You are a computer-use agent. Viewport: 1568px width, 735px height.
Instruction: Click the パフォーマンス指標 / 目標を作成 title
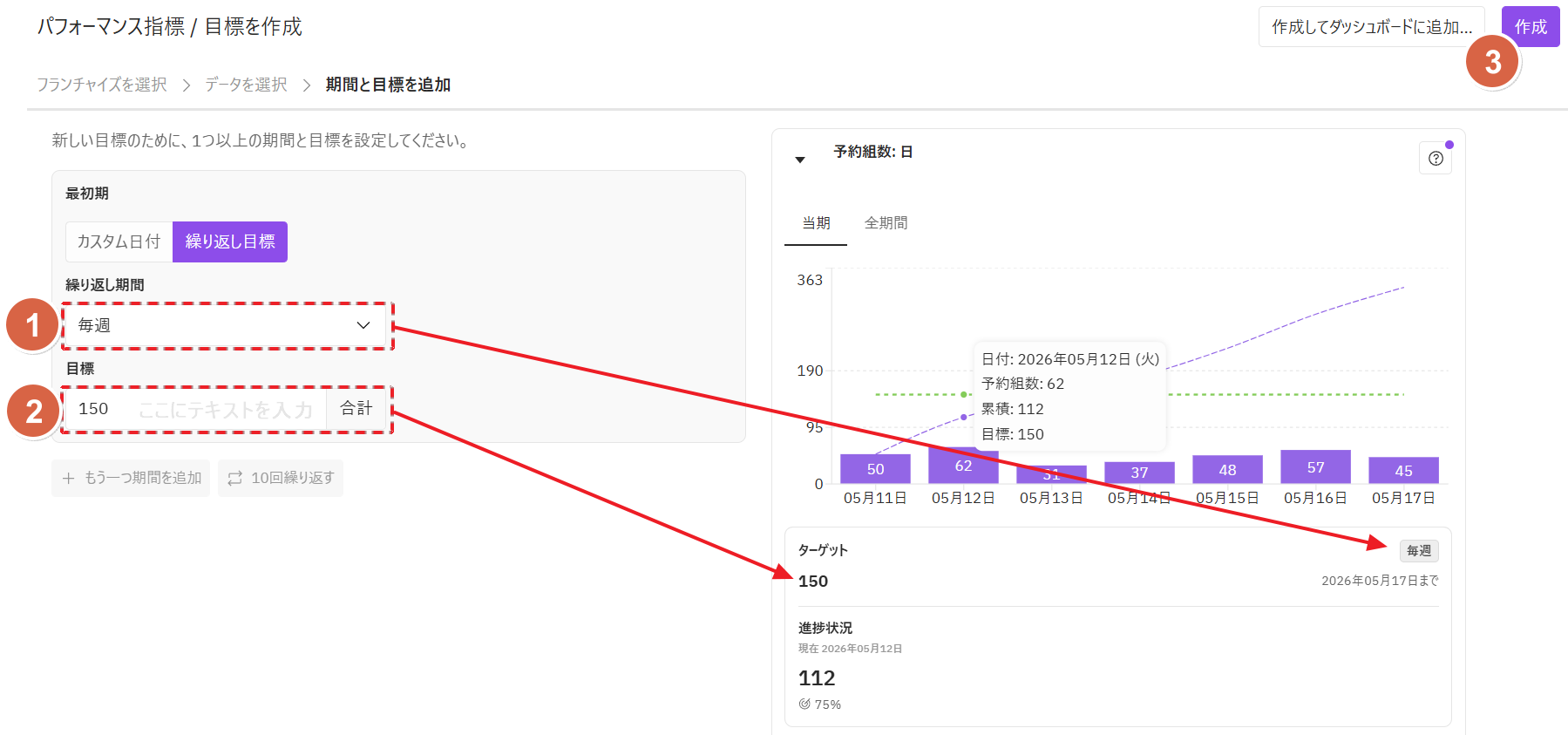point(169,27)
